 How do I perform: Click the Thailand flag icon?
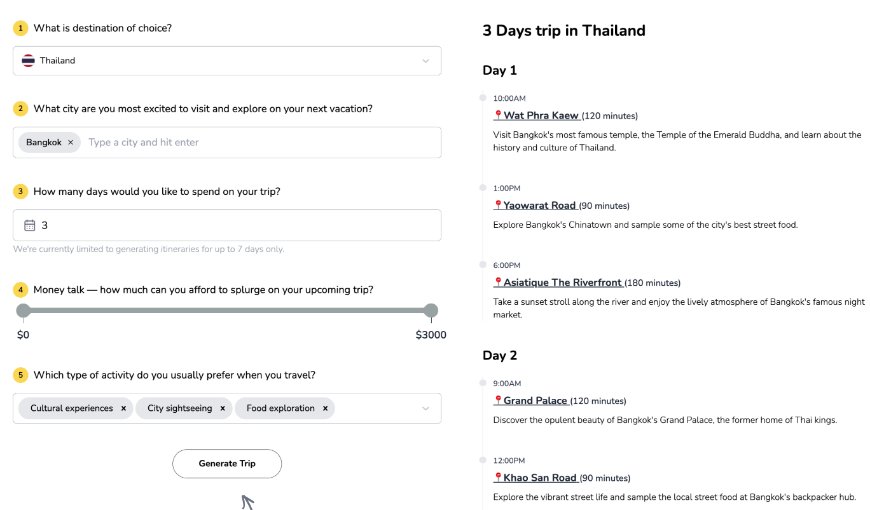coord(28,61)
